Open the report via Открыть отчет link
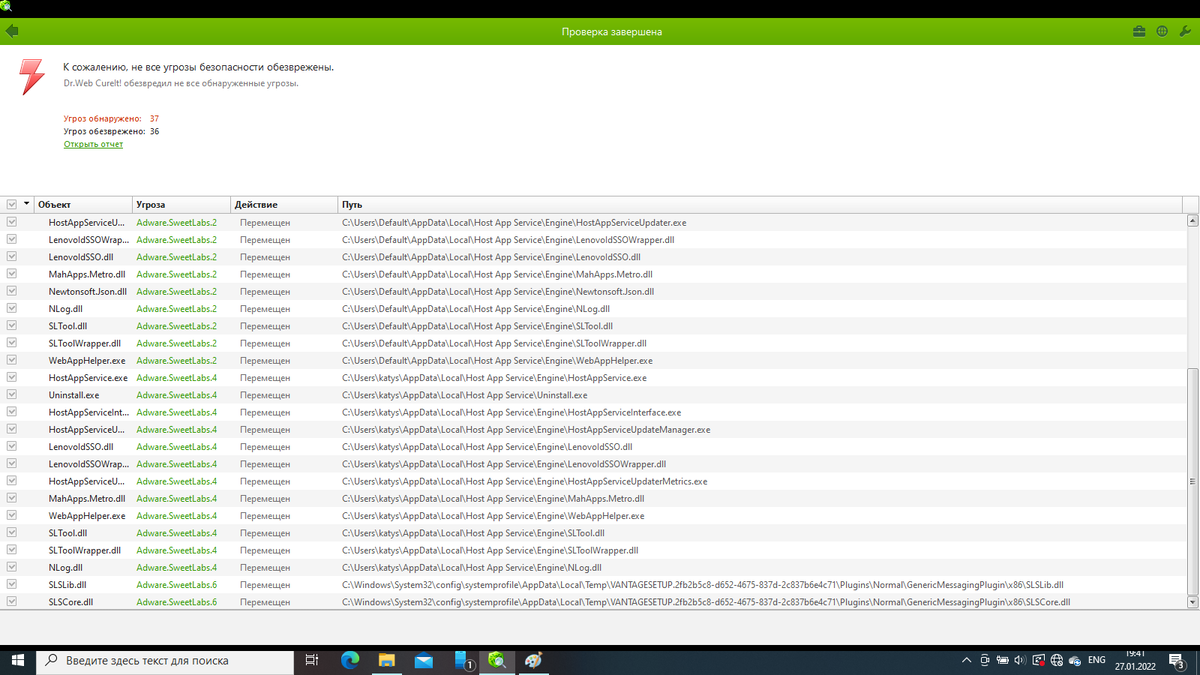This screenshot has height=675, width=1200. point(93,144)
